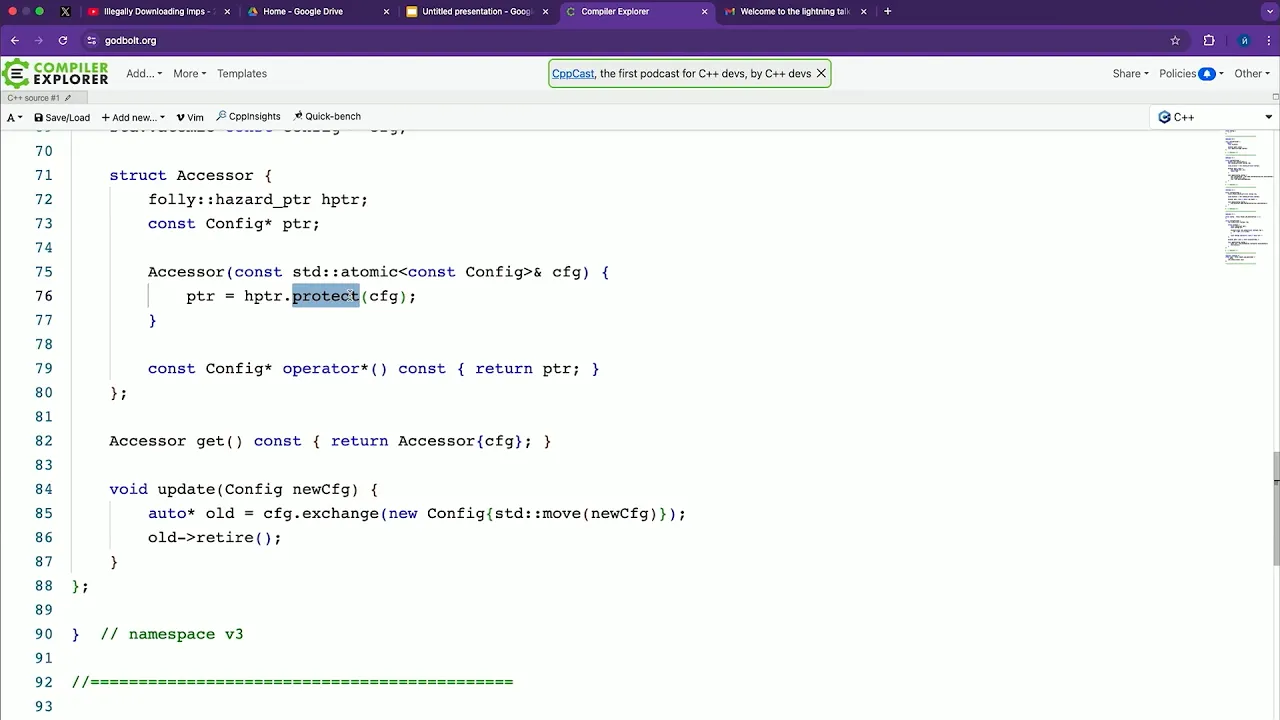This screenshot has height=720, width=1280.
Task: Click 'struct Accessor {' on line 71
Action: point(190,175)
